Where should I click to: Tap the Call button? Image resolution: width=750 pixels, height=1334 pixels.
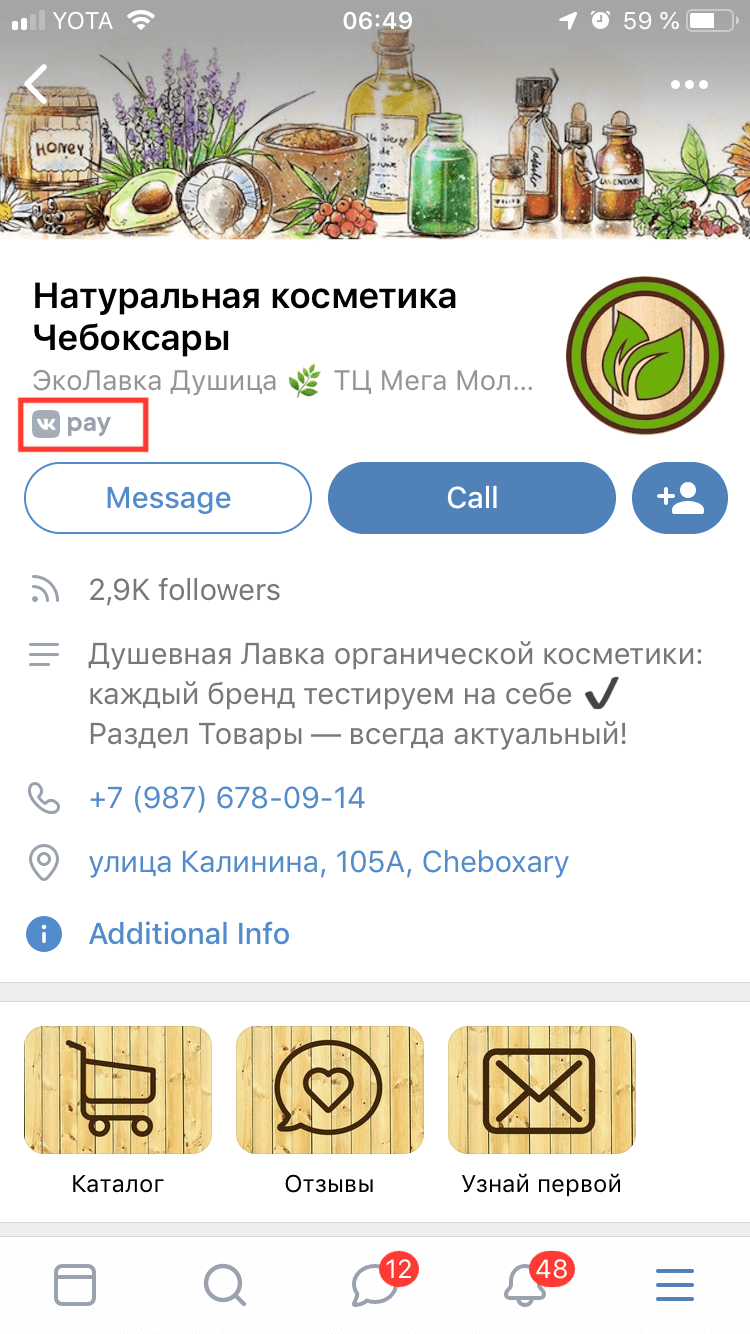pyautogui.click(x=472, y=498)
